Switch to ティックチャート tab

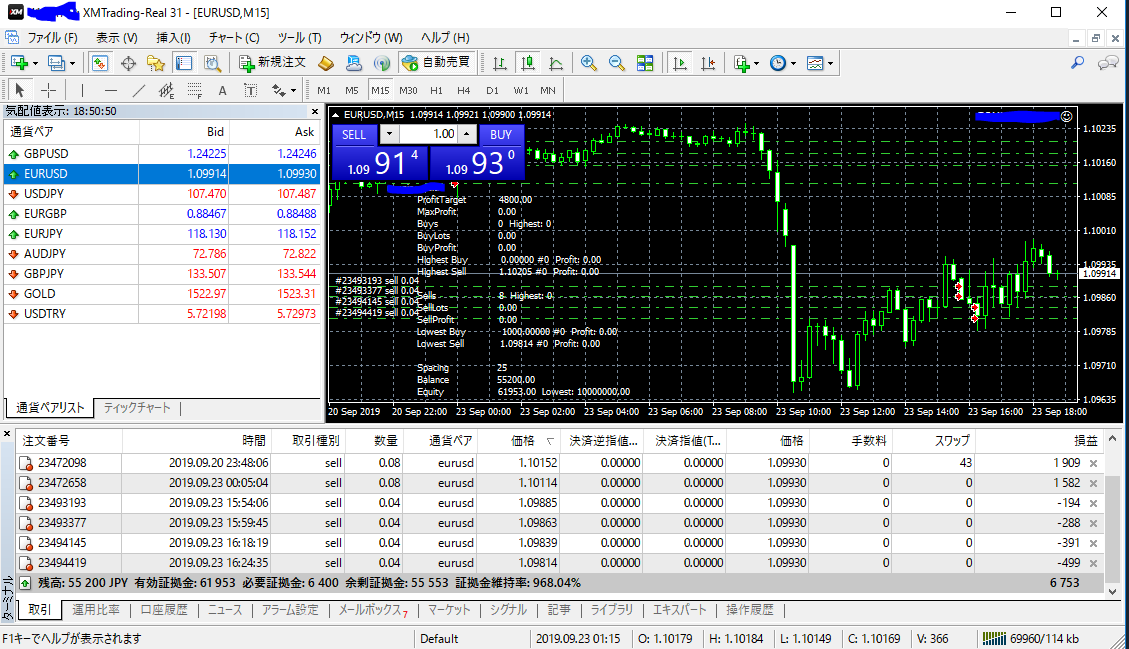click(x=137, y=408)
